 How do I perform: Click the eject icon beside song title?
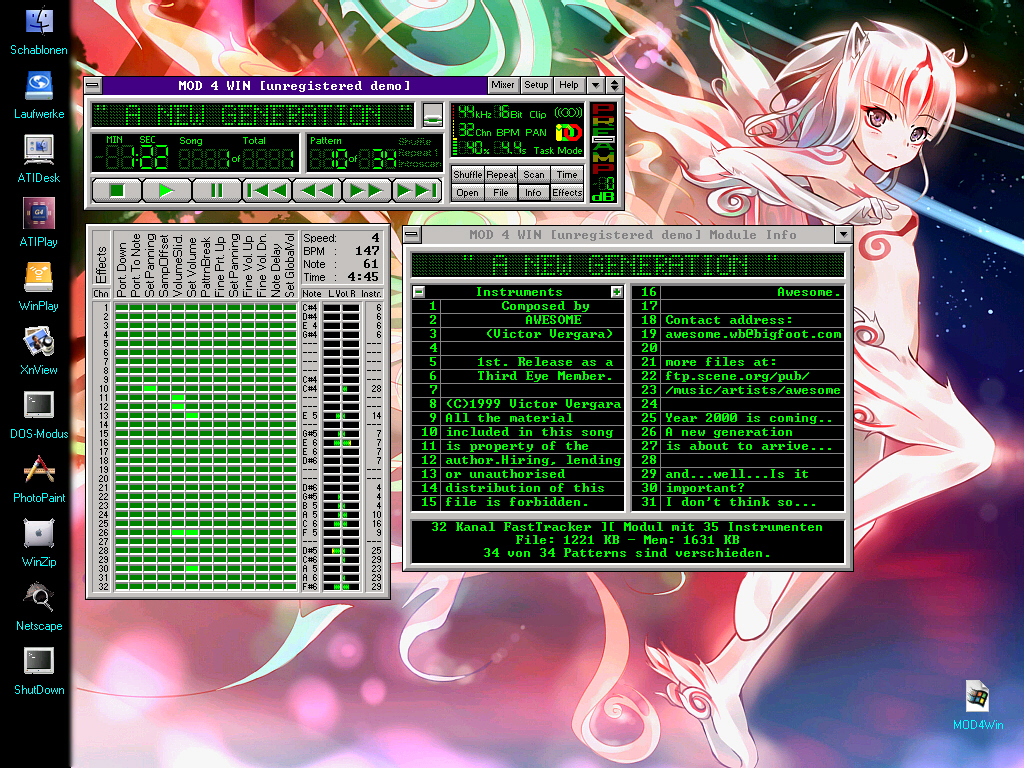point(432,115)
